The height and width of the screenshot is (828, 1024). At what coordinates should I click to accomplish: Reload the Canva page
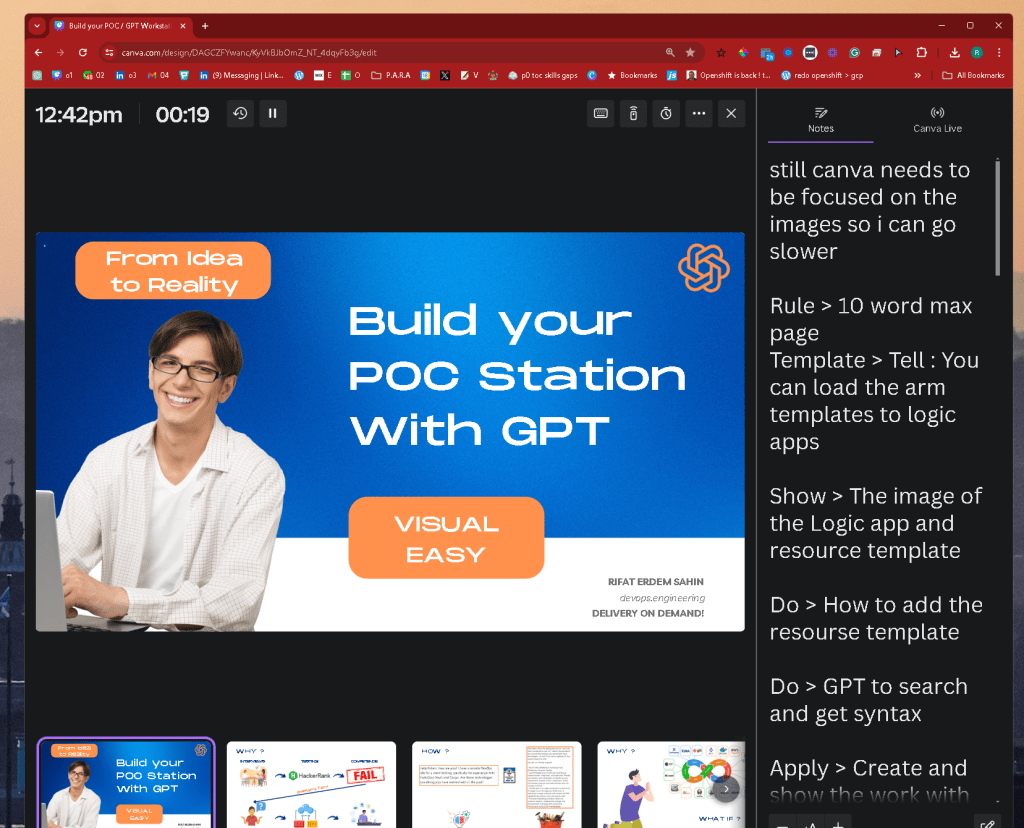click(x=82, y=52)
